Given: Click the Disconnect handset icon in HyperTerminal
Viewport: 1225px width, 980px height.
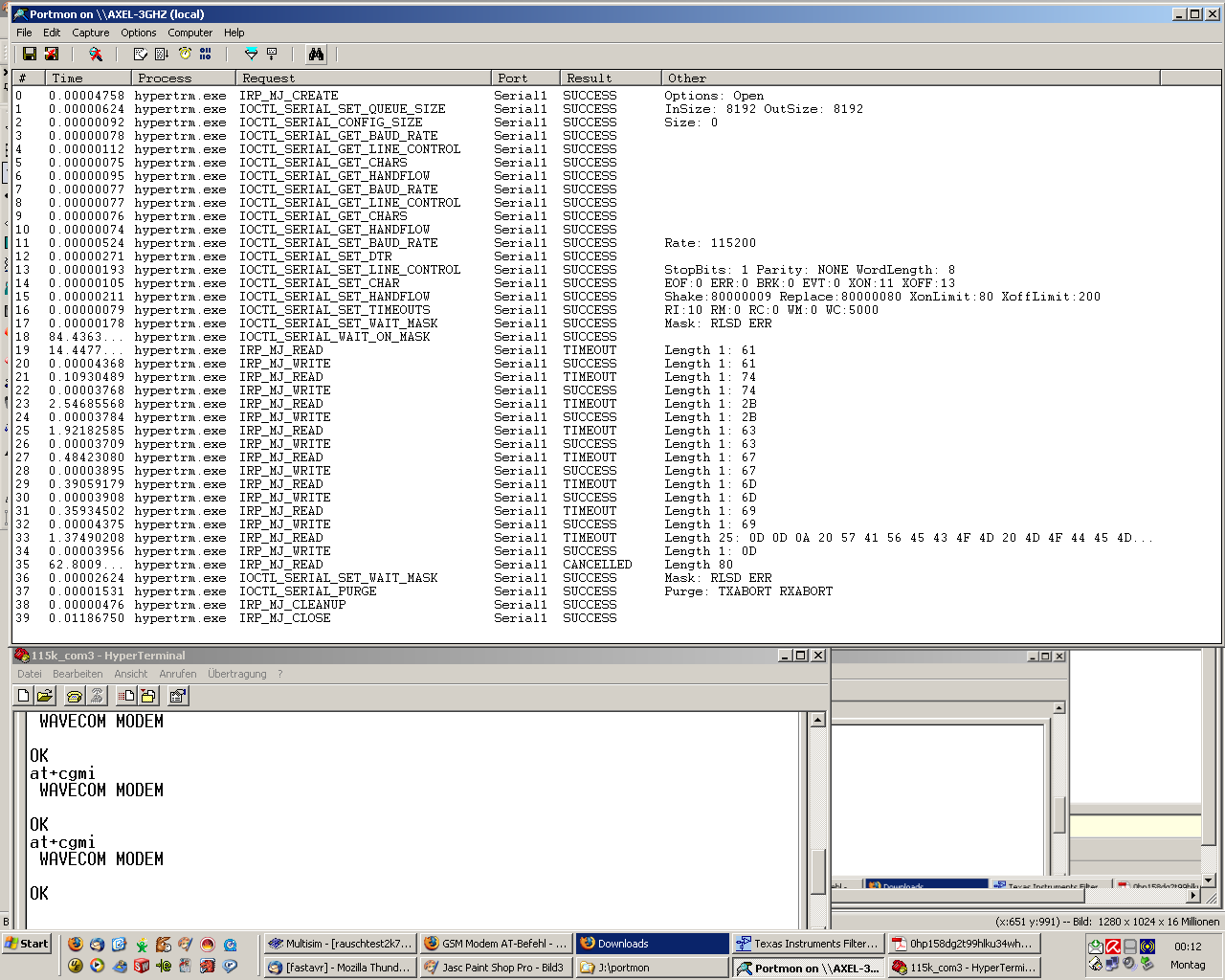Looking at the screenshot, I should 96,696.
